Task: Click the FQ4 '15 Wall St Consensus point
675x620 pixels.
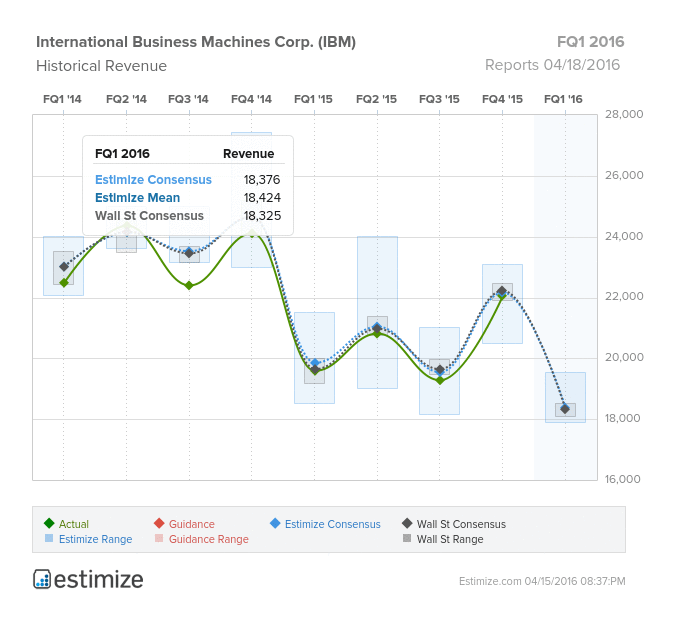Action: click(x=502, y=291)
